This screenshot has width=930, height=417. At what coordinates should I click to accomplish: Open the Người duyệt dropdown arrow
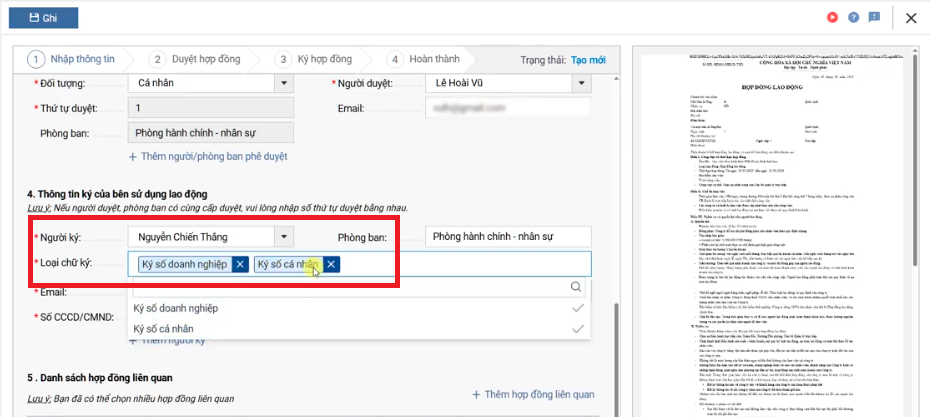coord(581,83)
